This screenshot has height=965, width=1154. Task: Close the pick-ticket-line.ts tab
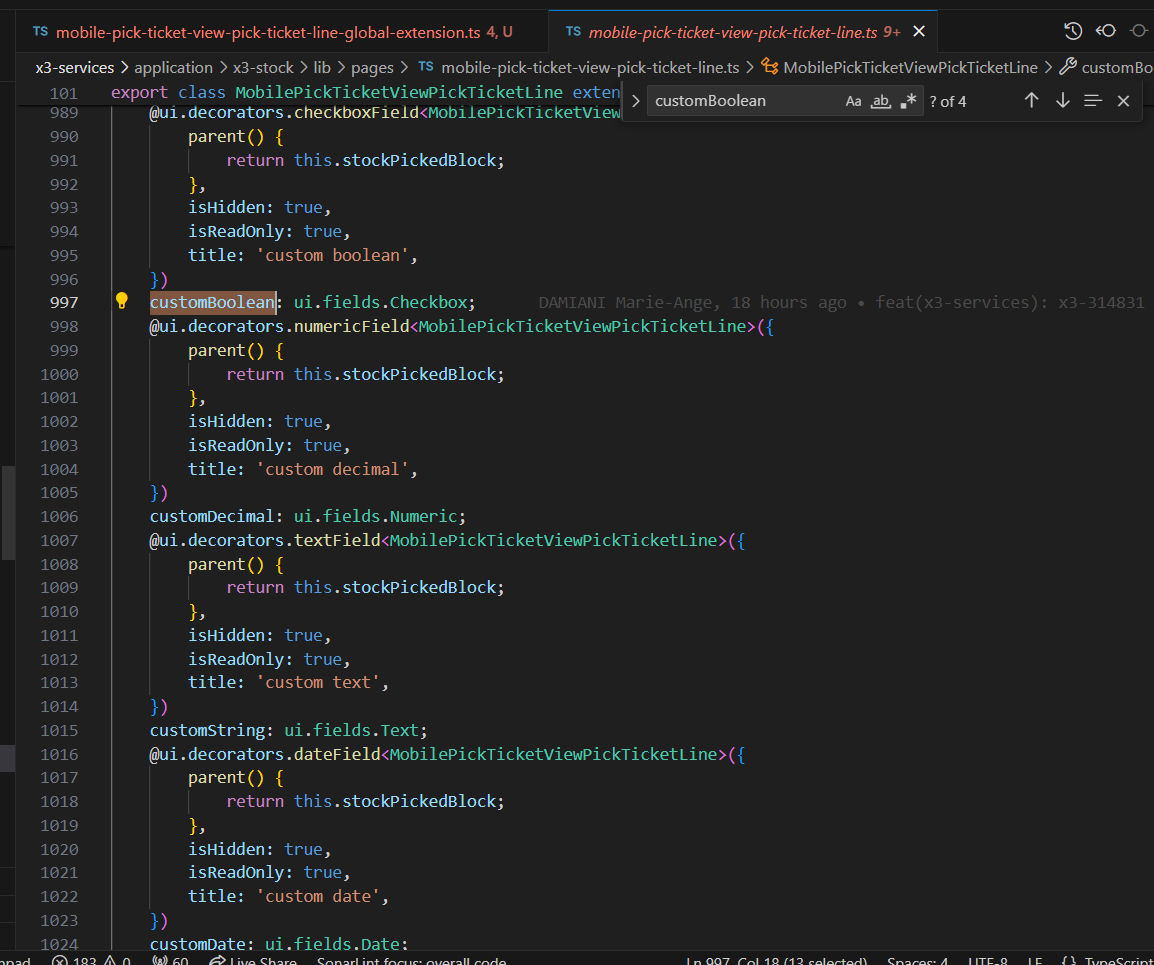[918, 32]
